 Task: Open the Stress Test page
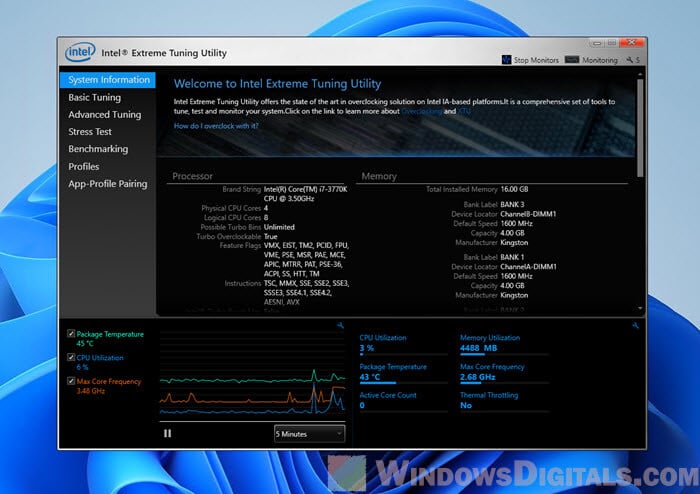point(90,132)
